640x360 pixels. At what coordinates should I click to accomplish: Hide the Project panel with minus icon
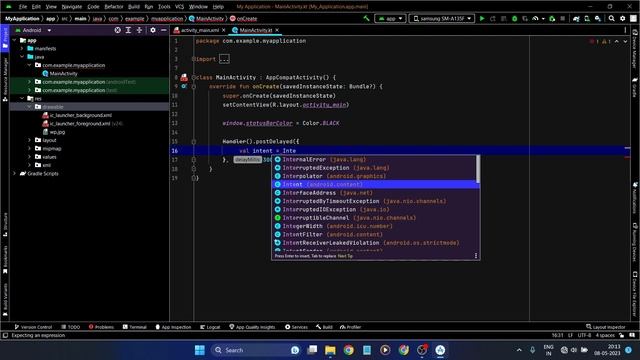coord(164,30)
